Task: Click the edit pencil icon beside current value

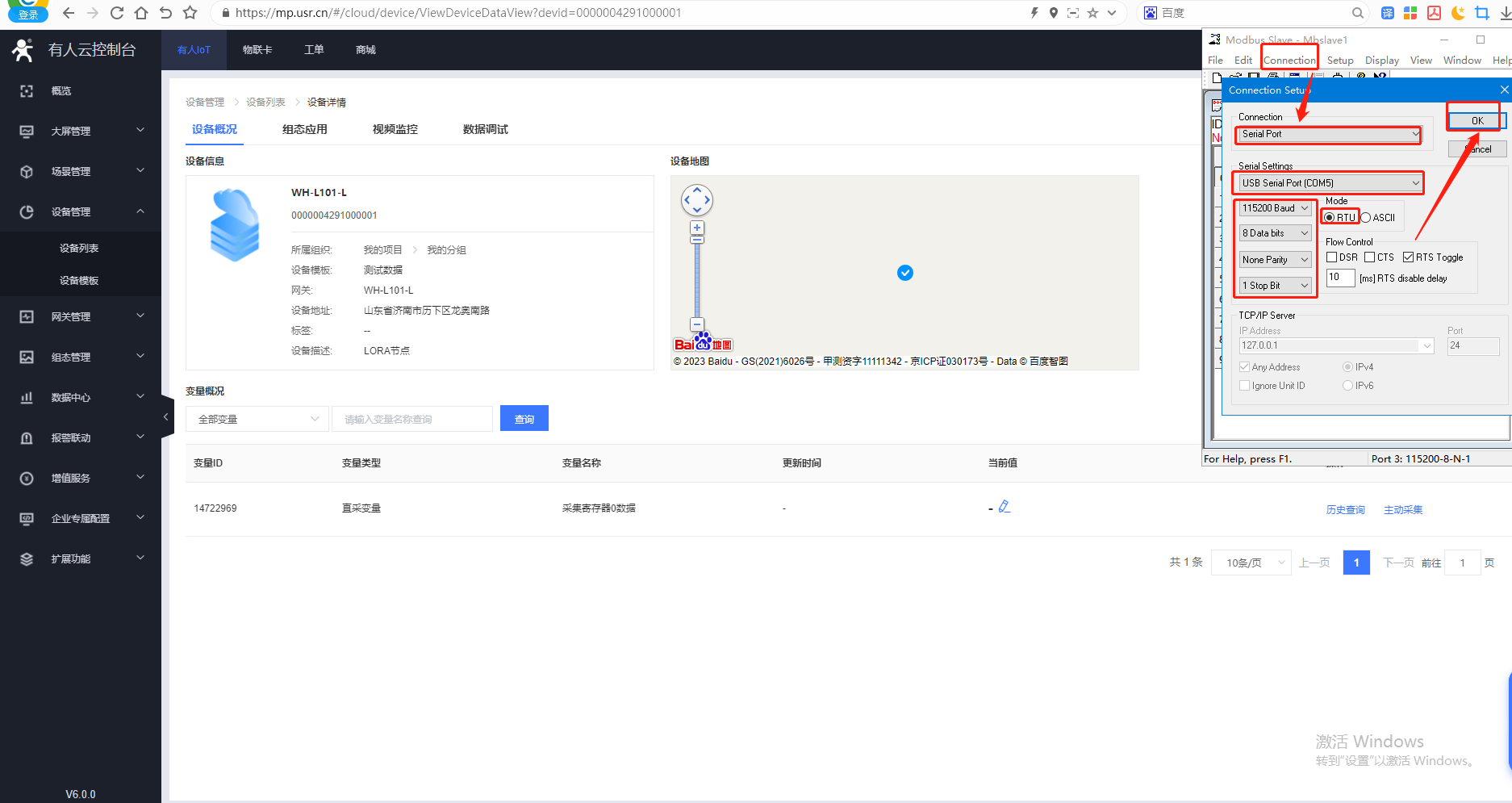Action: (1005, 507)
